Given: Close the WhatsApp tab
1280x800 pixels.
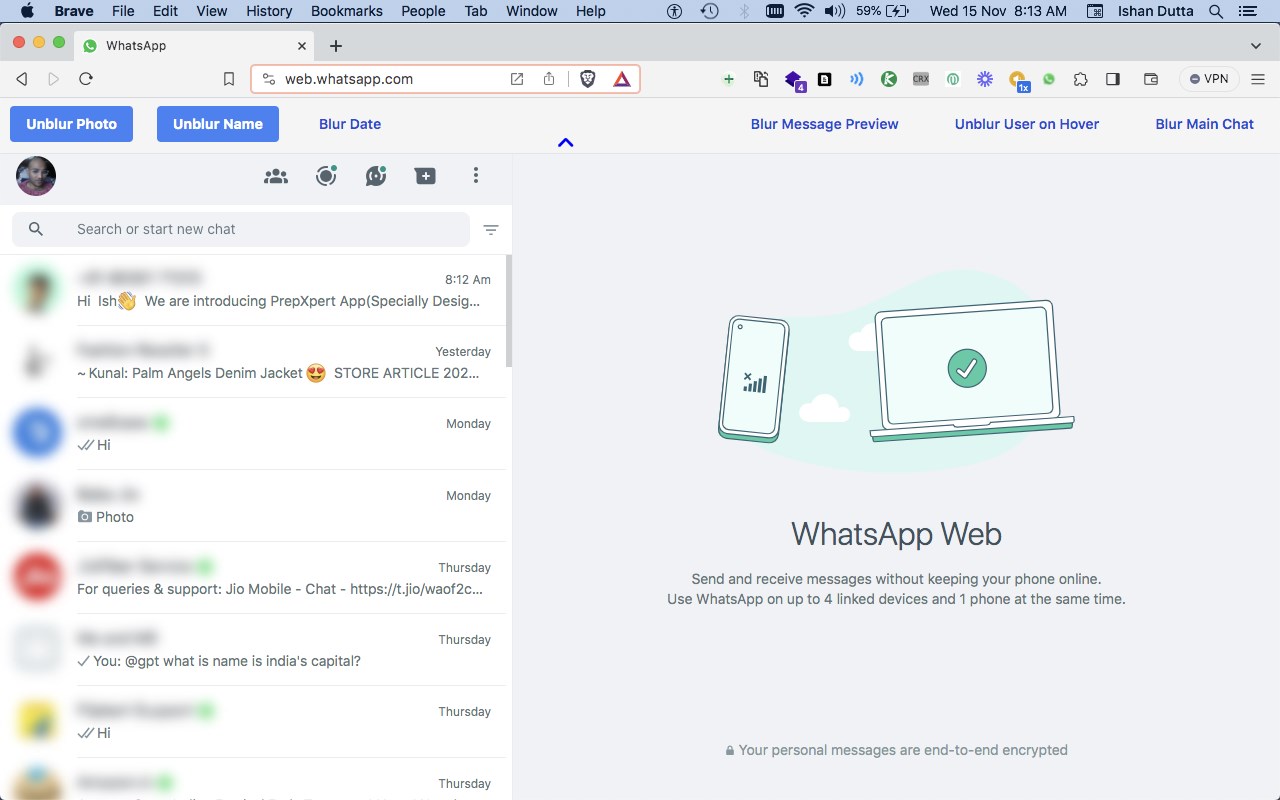Looking at the screenshot, I should pyautogui.click(x=303, y=46).
